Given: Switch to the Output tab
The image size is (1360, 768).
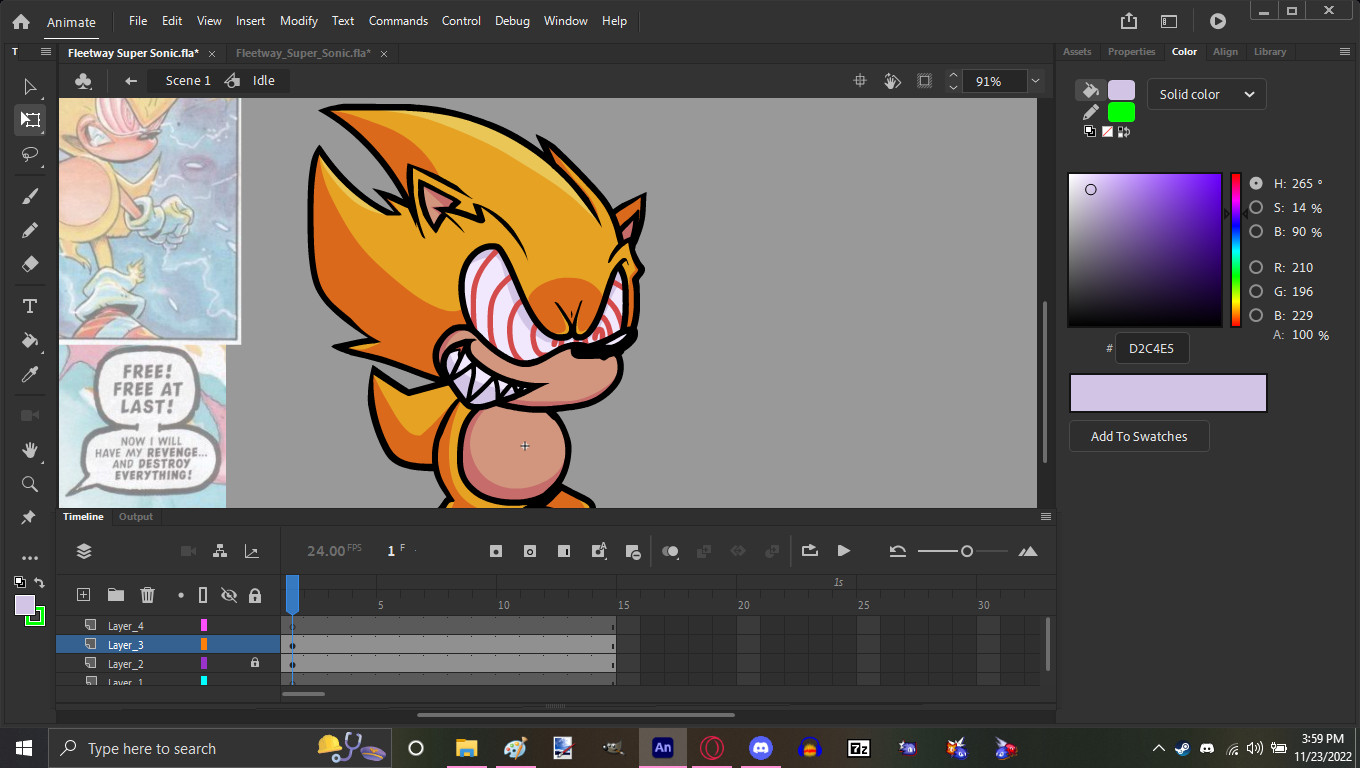Looking at the screenshot, I should tap(136, 517).
